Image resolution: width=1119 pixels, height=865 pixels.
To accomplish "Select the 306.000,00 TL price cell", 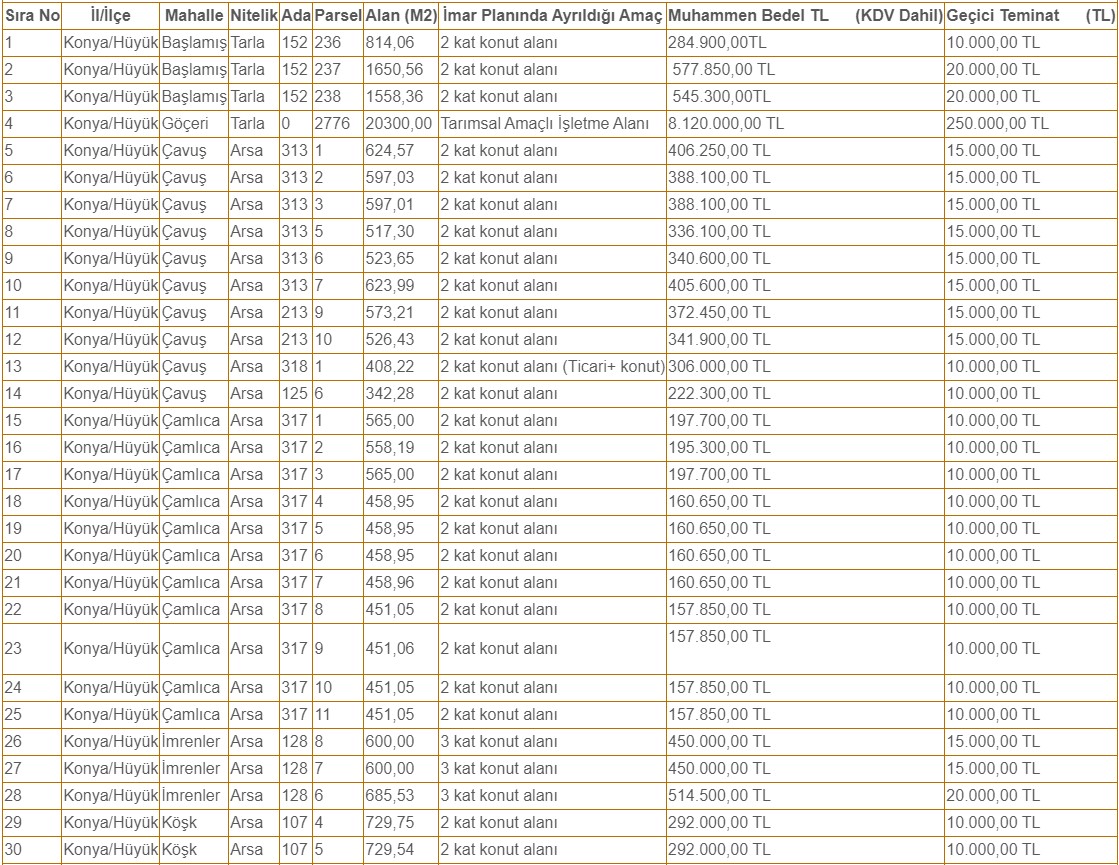I will click(x=719, y=367).
